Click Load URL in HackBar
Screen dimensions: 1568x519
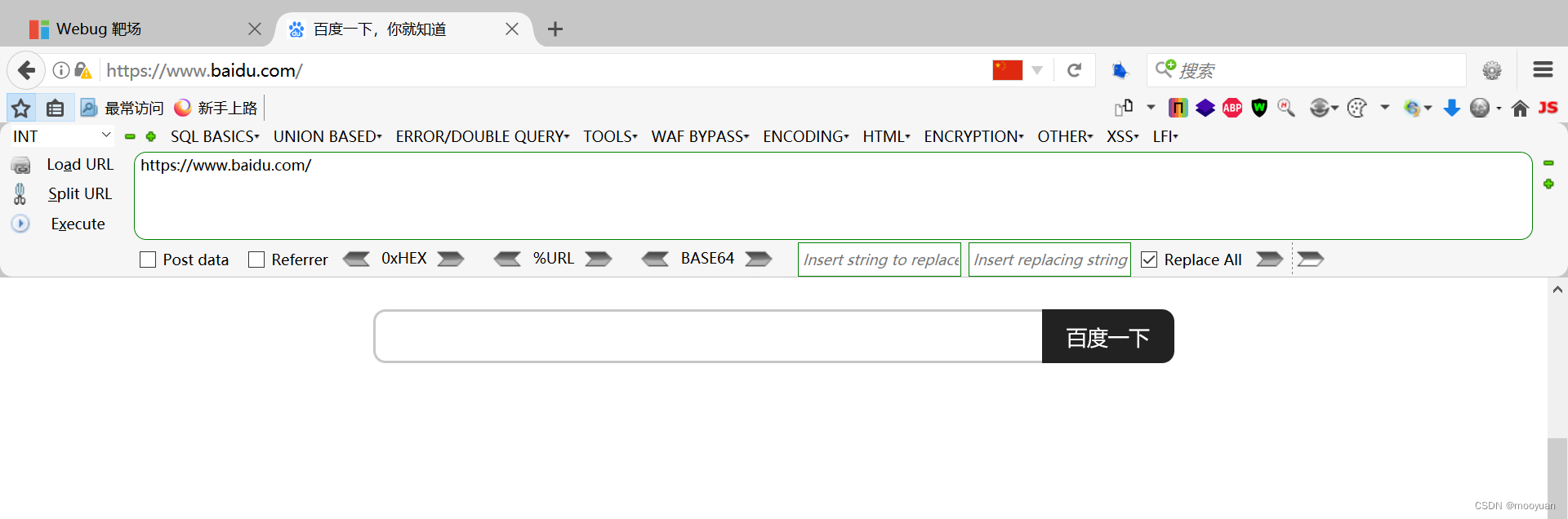80,164
